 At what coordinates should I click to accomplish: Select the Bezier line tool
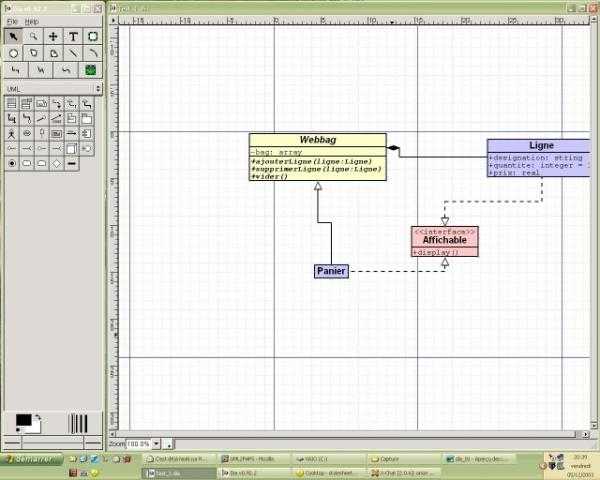pyautogui.click(x=65, y=70)
